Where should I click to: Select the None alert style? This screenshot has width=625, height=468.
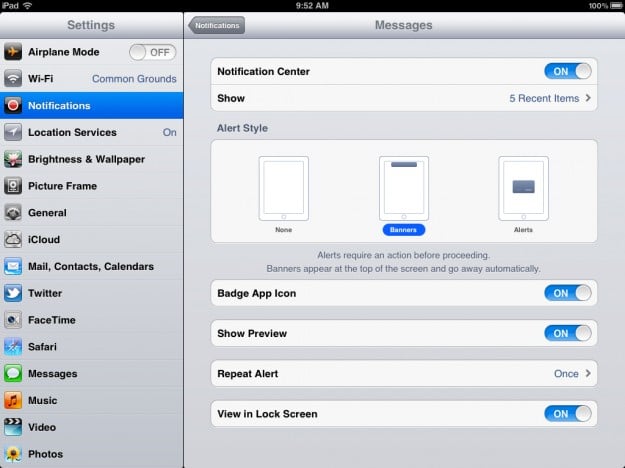283,195
